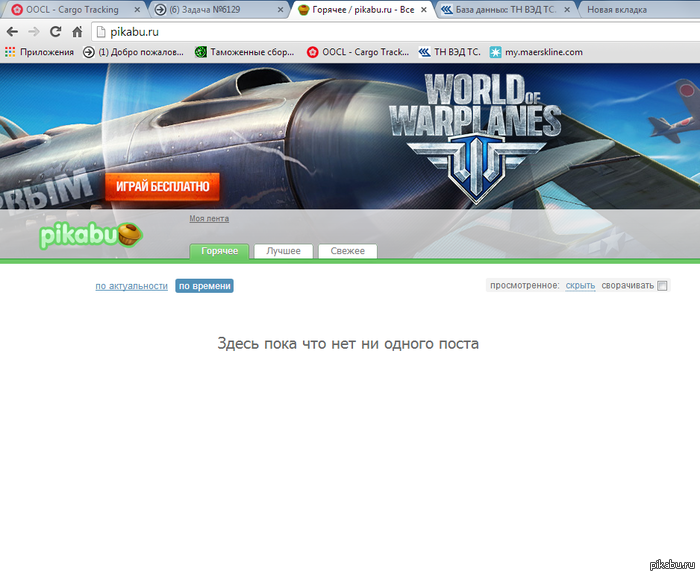Toggle the сворачивать checkbox
700x576 pixels.
(x=662, y=286)
